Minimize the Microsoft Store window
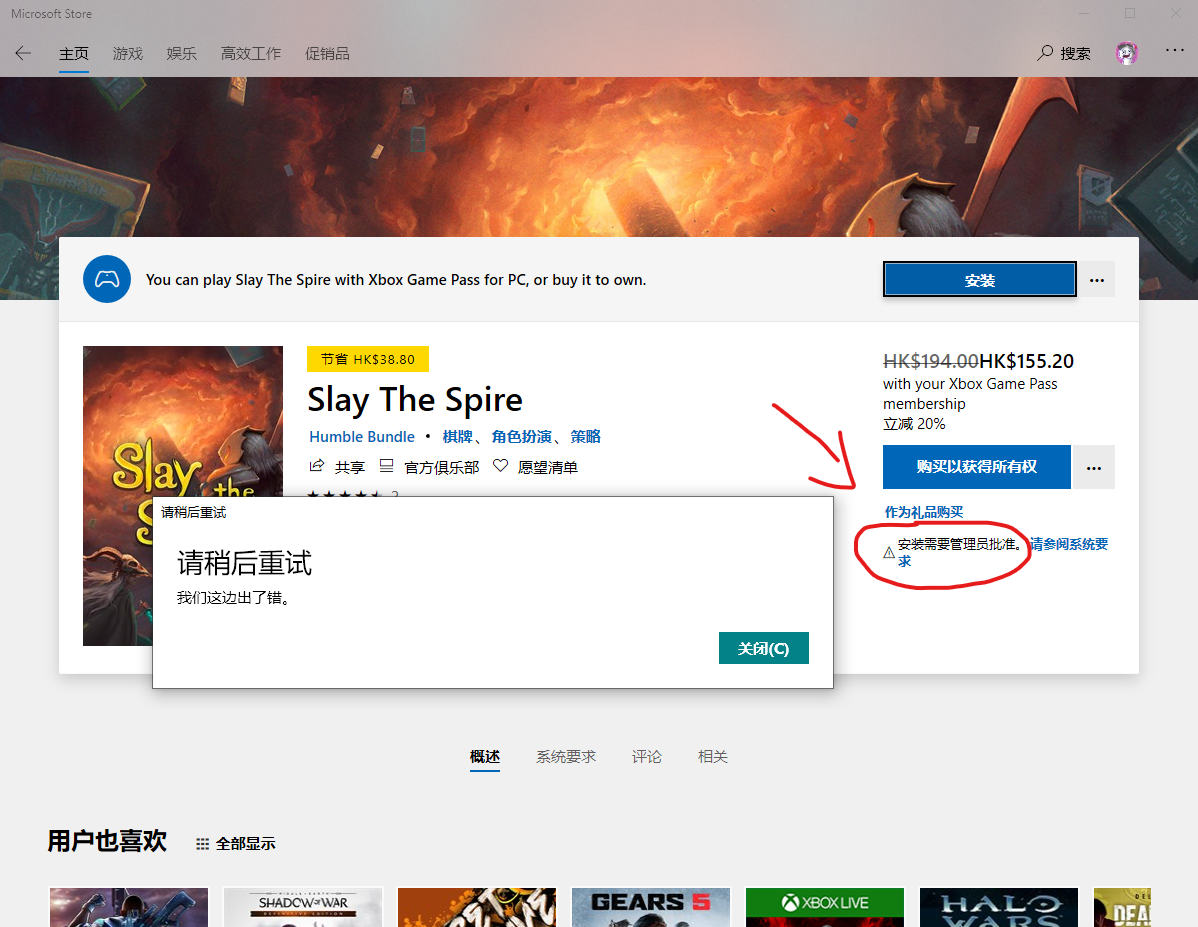 [1083, 13]
